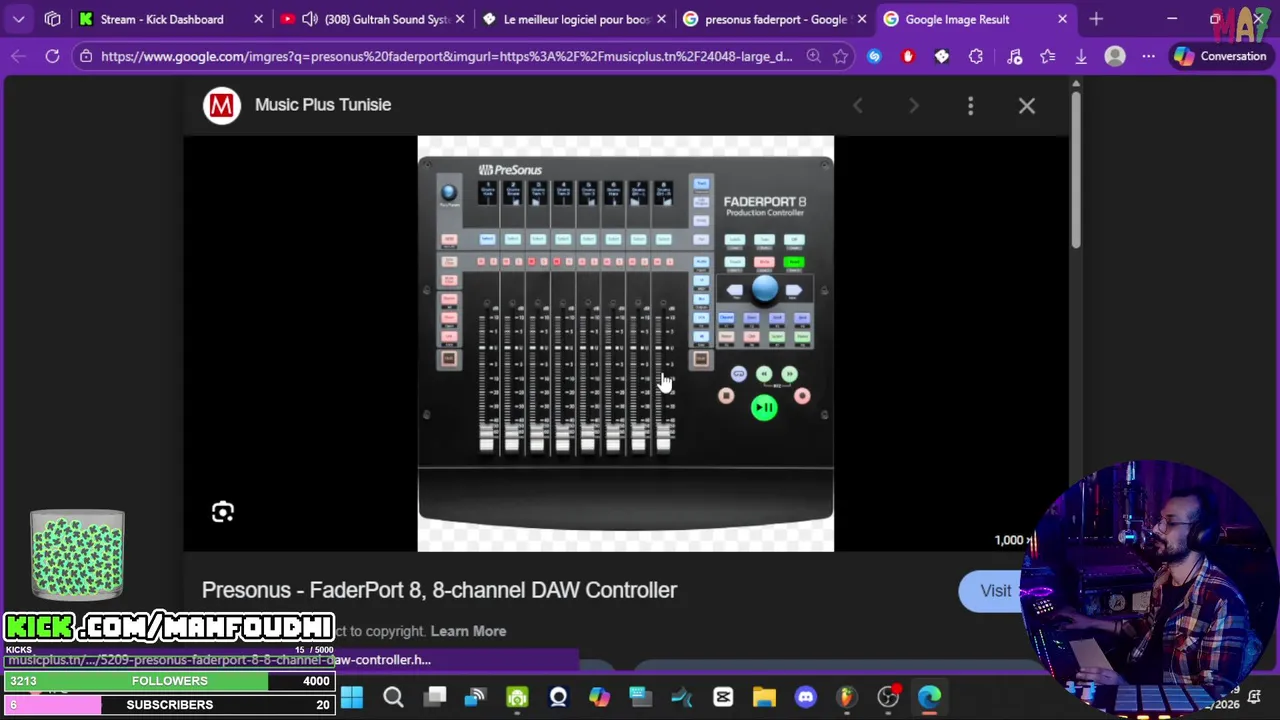Viewport: 1280px width, 720px height.
Task: Open the Edge workspaces icon
Action: click(53, 19)
